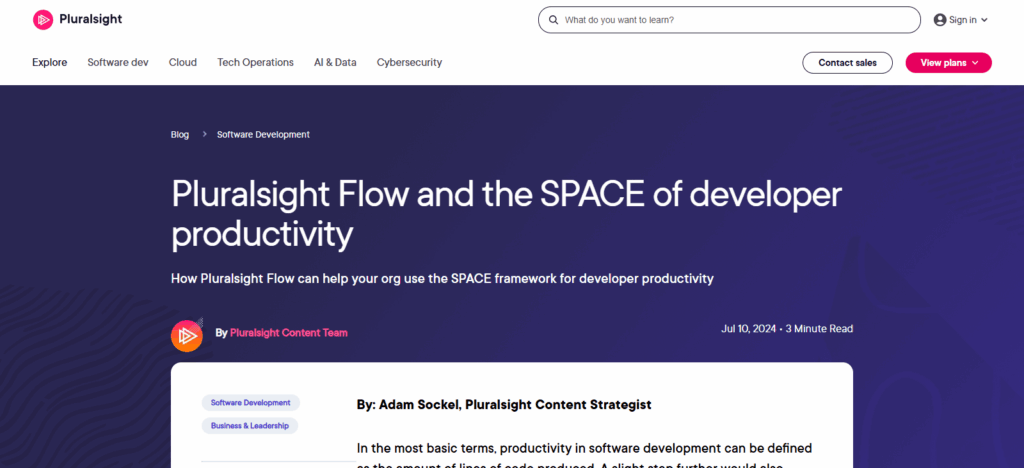Viewport: 1024px width, 468px height.
Task: Select the AI & Data navigation item
Action: pyautogui.click(x=335, y=62)
